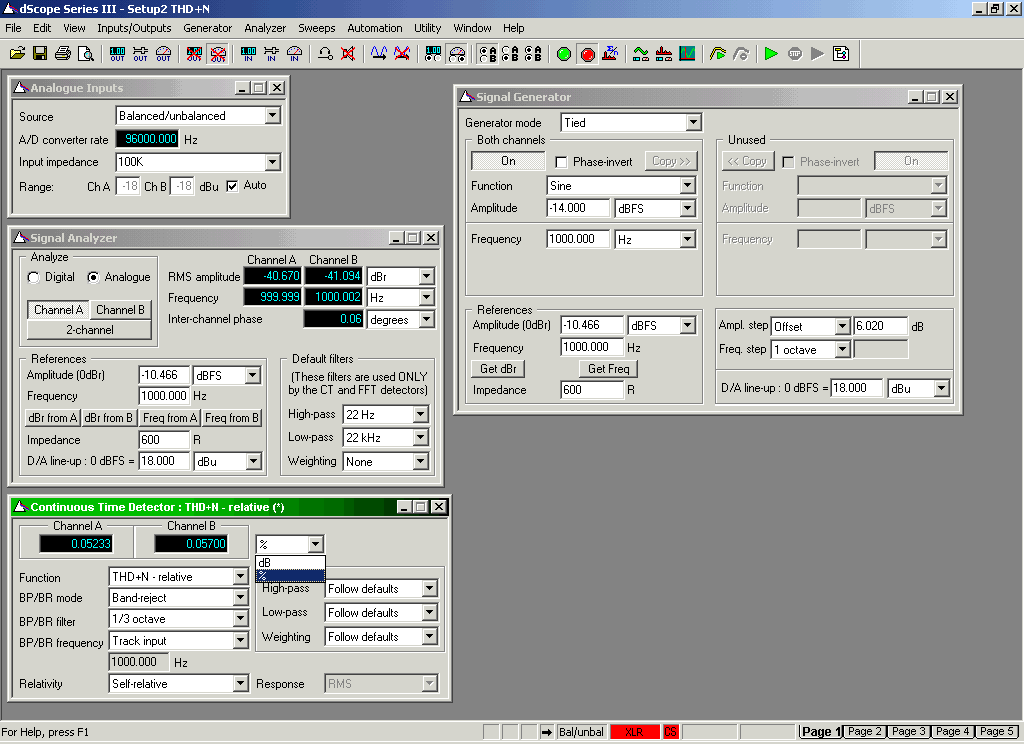Choose dB from the open units list
1024x744 pixels.
[290, 562]
